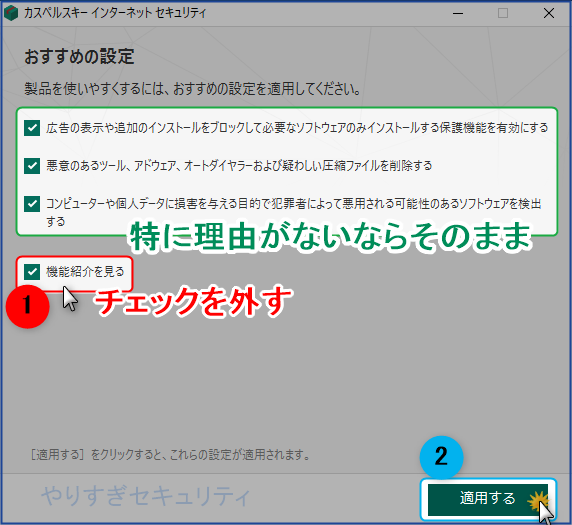This screenshot has height=525, width=572.
Task: Click the 適用する button
Action: (488, 499)
